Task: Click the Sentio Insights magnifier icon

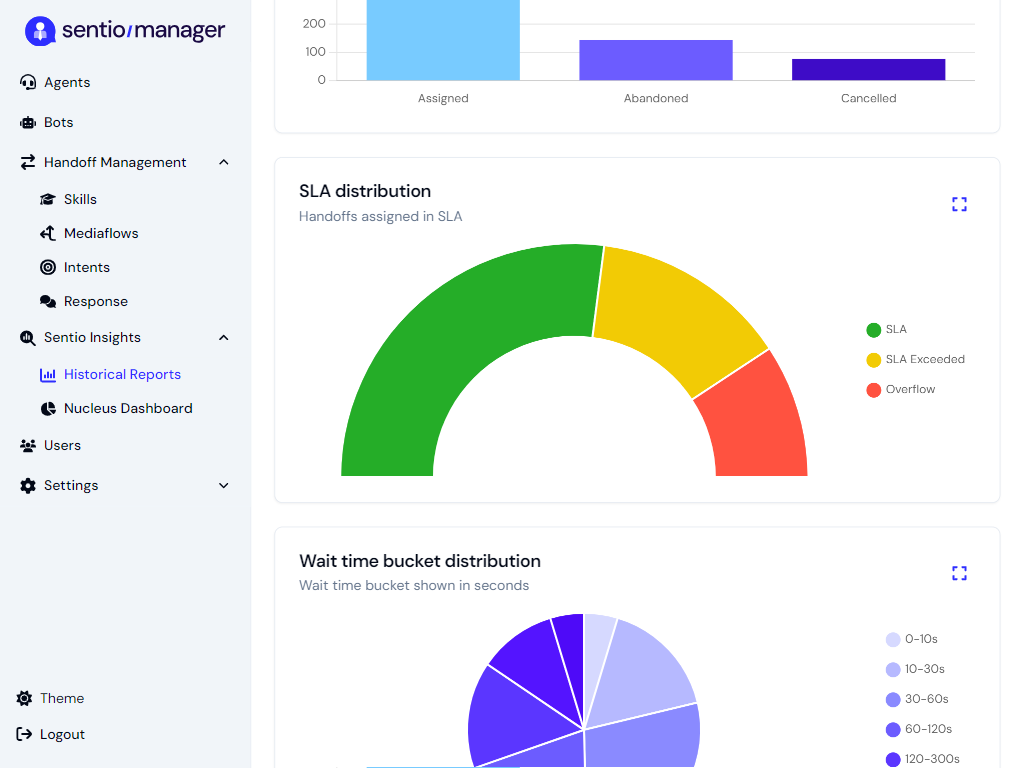Action: click(27, 338)
